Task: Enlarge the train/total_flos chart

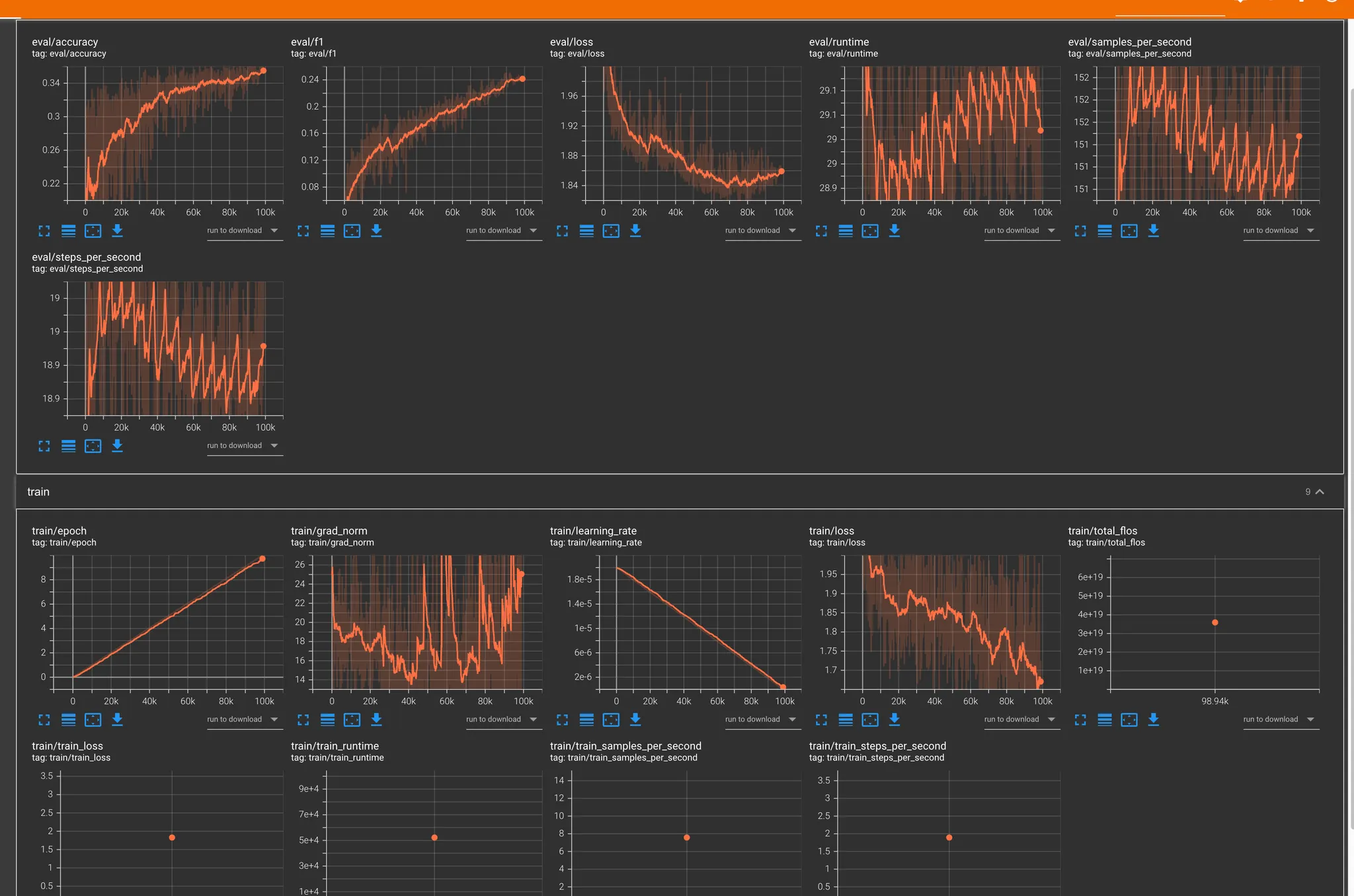Action: 1080,720
